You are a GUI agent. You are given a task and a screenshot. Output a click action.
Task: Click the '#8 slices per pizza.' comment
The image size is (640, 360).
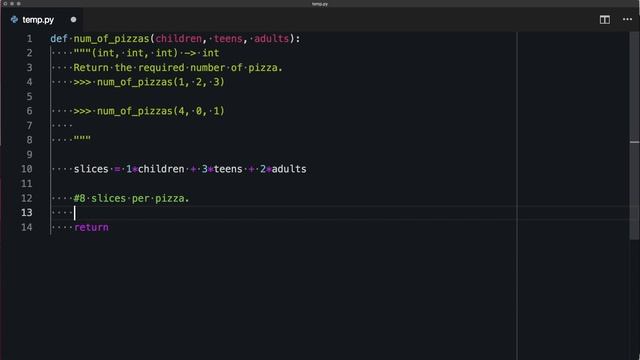click(131, 198)
